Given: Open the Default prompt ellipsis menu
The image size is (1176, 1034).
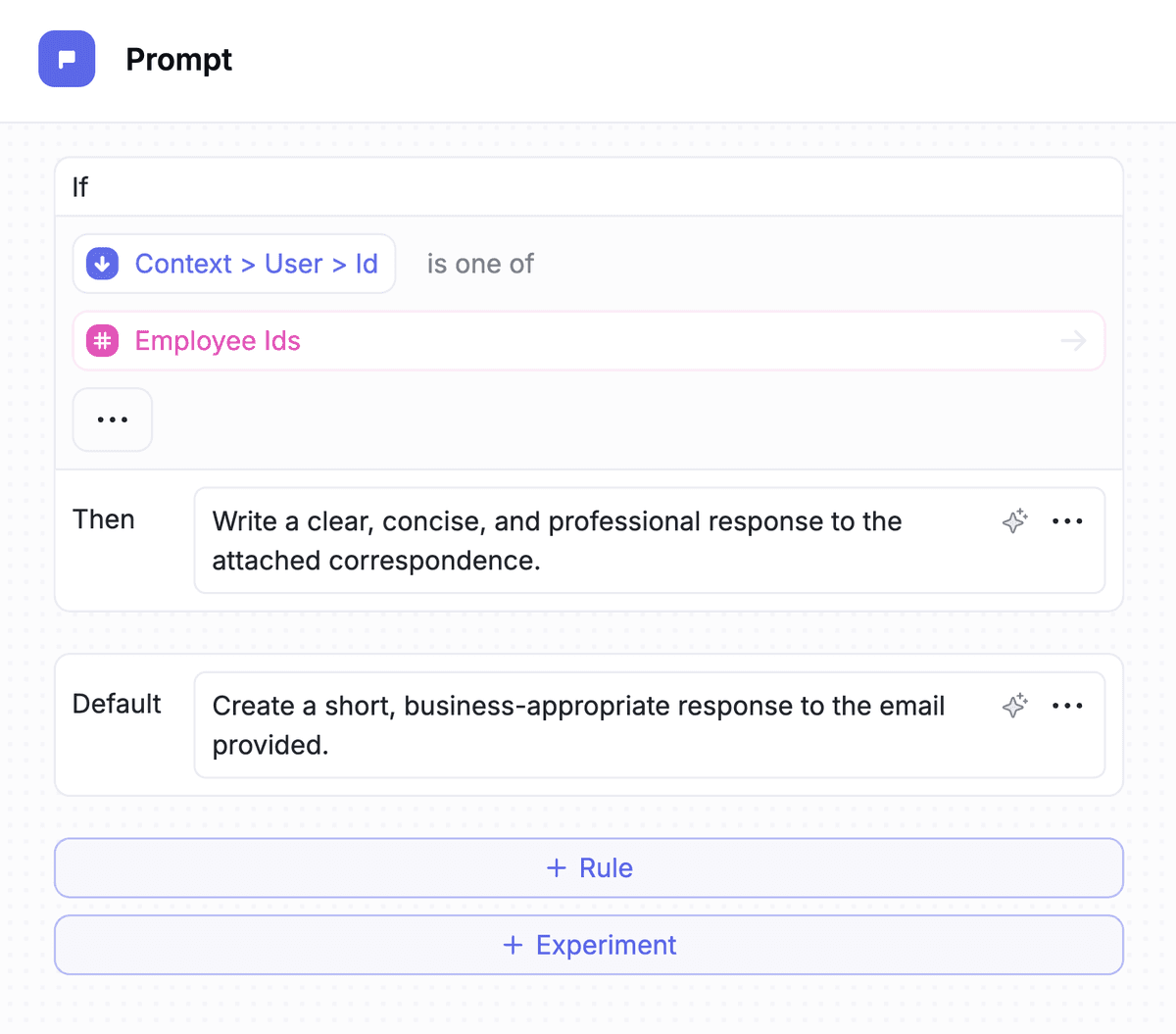Looking at the screenshot, I should point(1067,705).
